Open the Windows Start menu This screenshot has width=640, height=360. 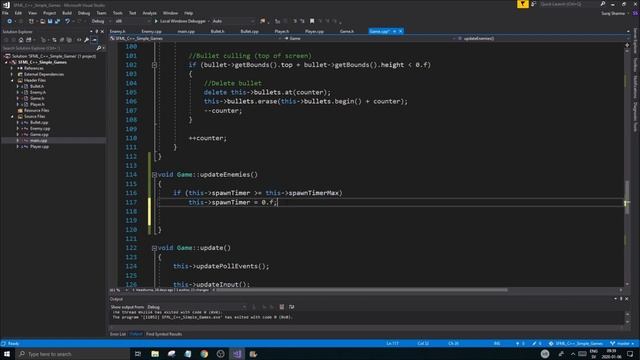click(7, 354)
